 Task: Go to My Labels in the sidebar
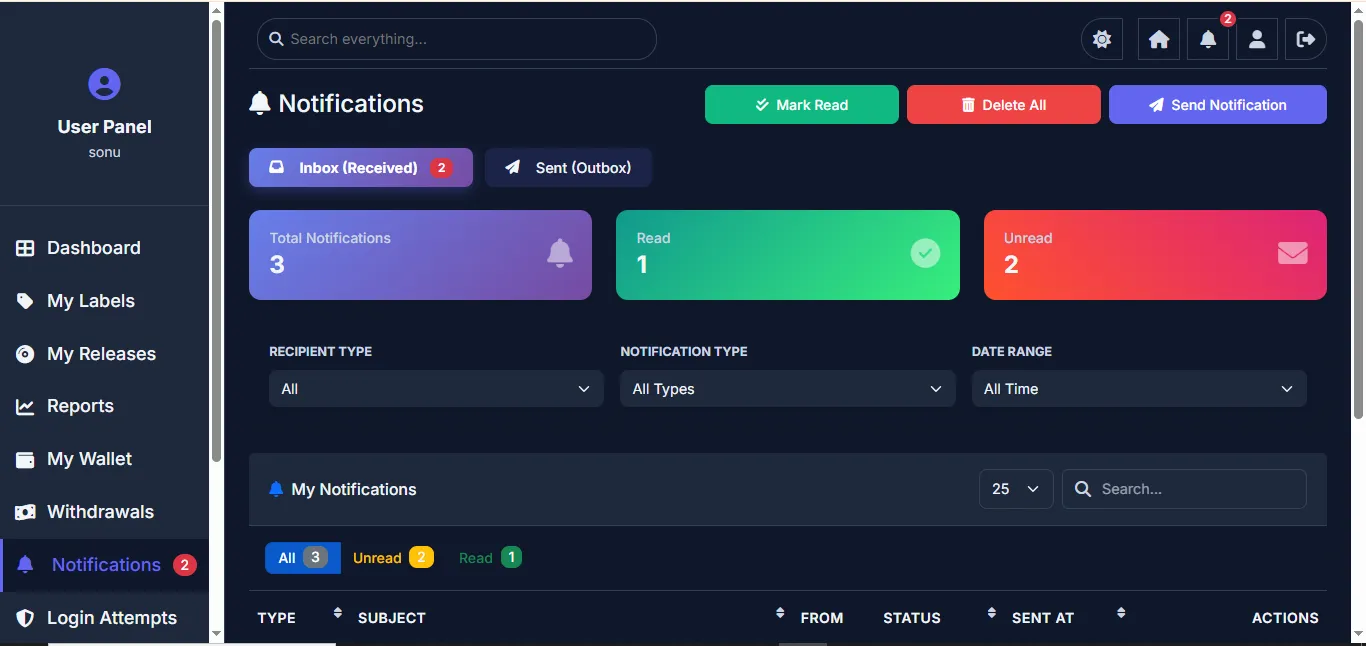pos(104,301)
